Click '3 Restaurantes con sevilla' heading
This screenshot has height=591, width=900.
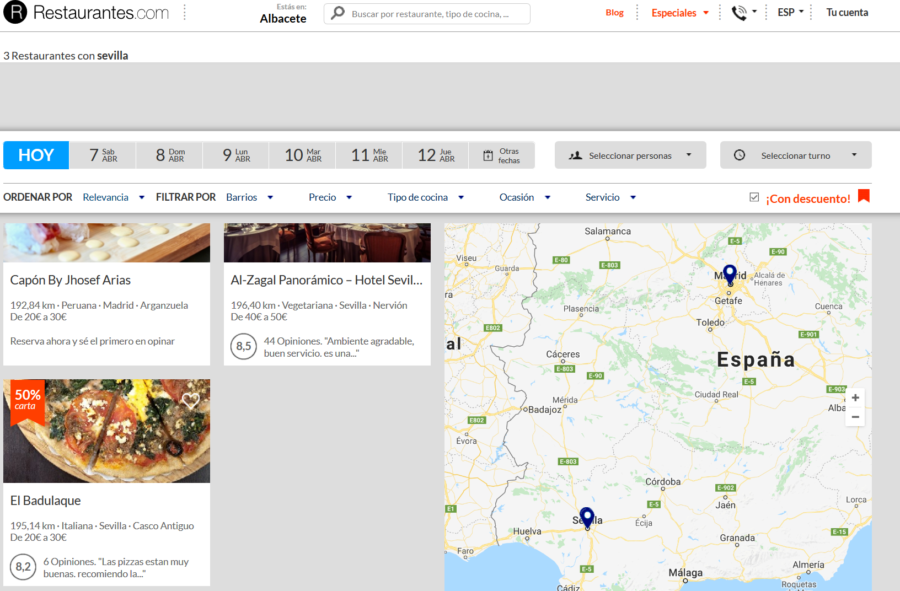click(65, 56)
